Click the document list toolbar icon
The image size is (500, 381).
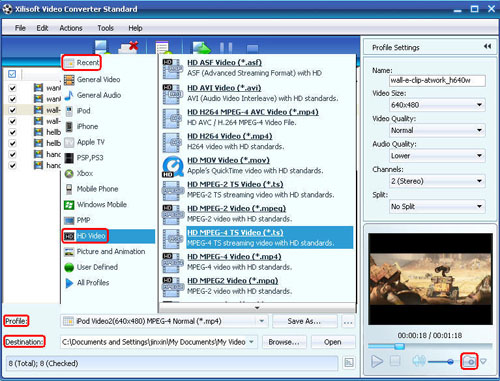pos(163,47)
